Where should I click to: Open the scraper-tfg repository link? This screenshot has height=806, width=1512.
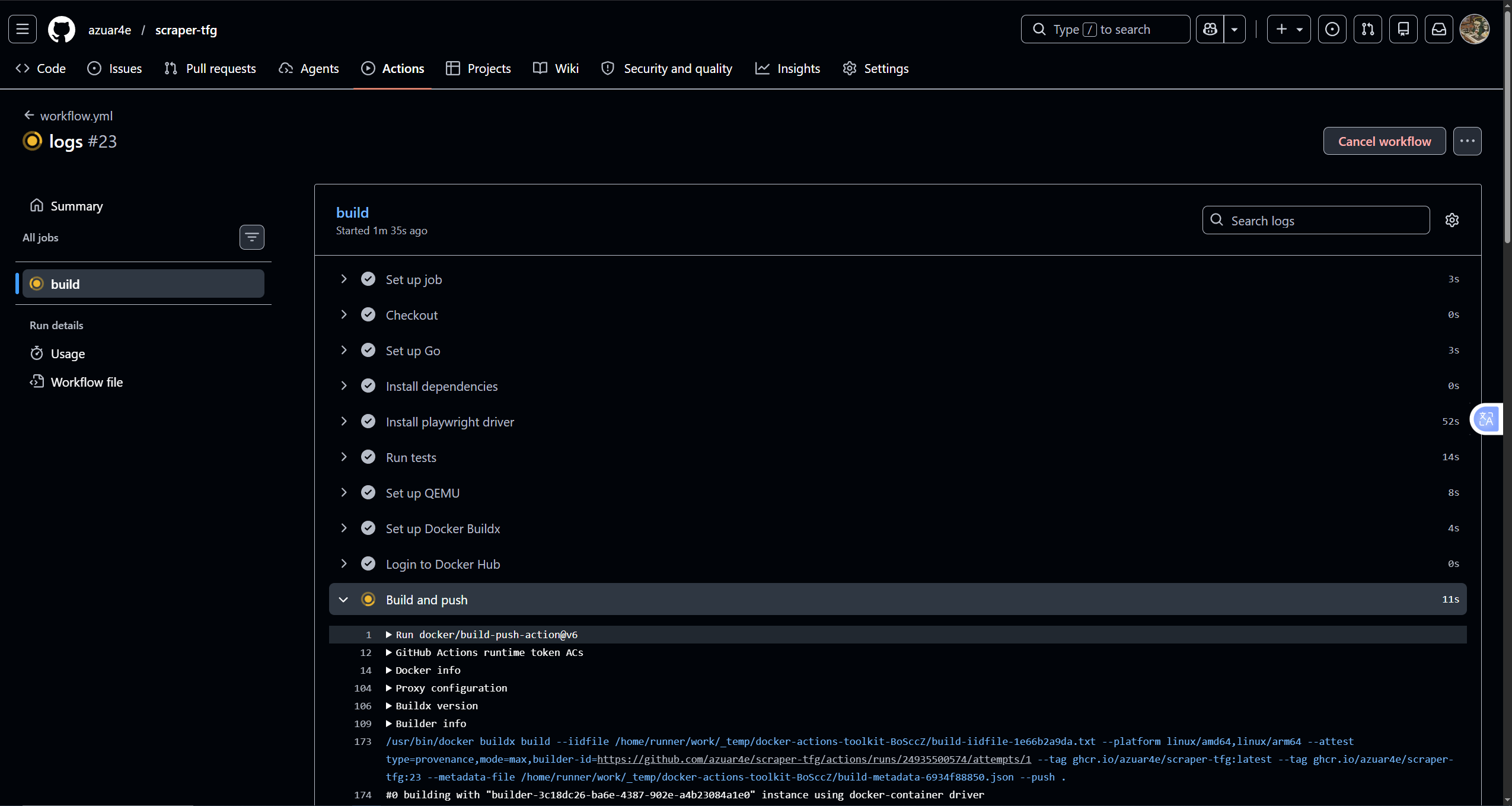point(186,30)
